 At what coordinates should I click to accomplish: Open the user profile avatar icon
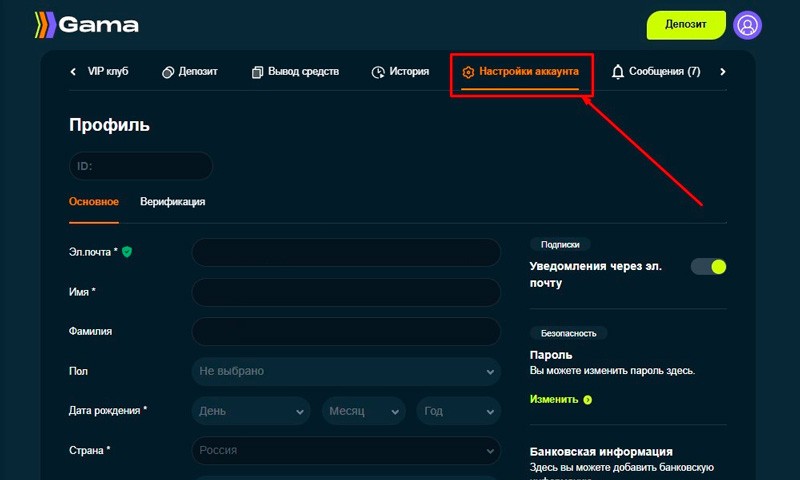coord(747,25)
